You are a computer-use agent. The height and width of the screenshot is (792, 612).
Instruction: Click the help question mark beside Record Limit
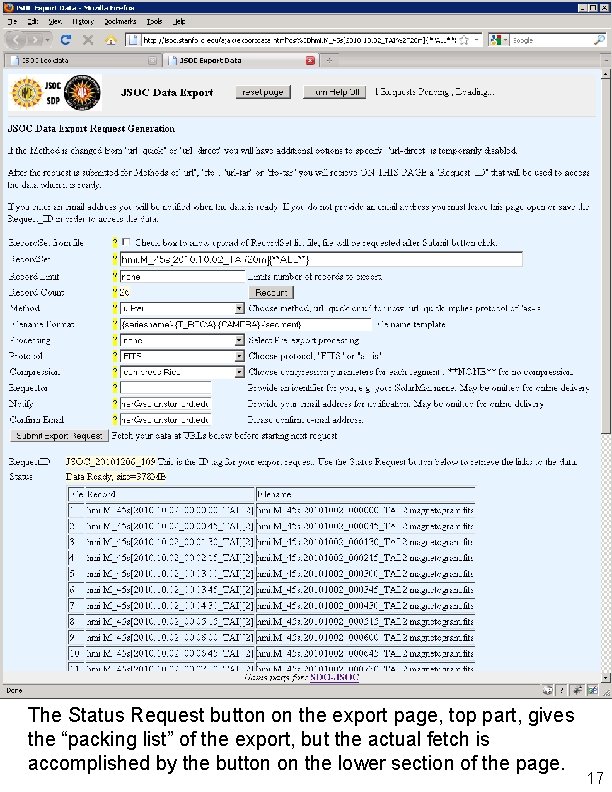[x=115, y=276]
